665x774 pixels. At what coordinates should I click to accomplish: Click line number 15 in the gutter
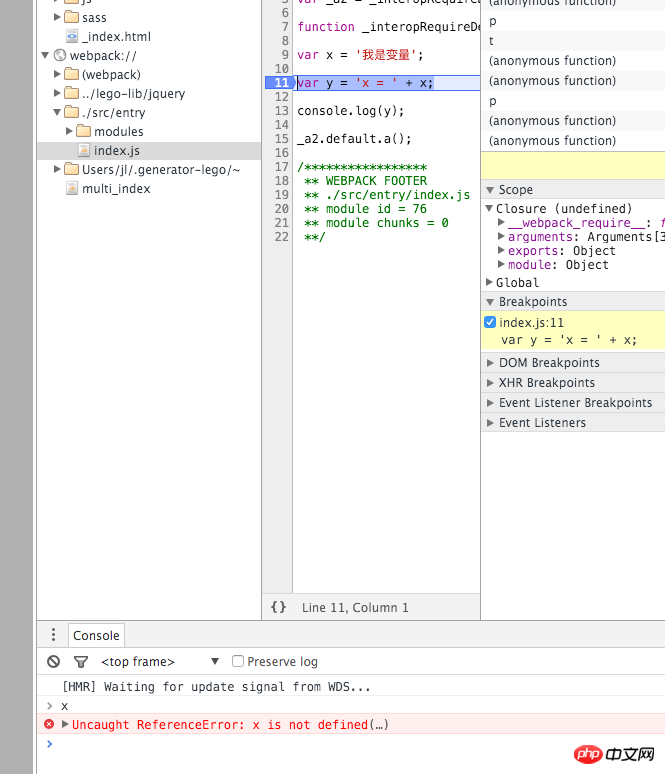[x=281, y=139]
